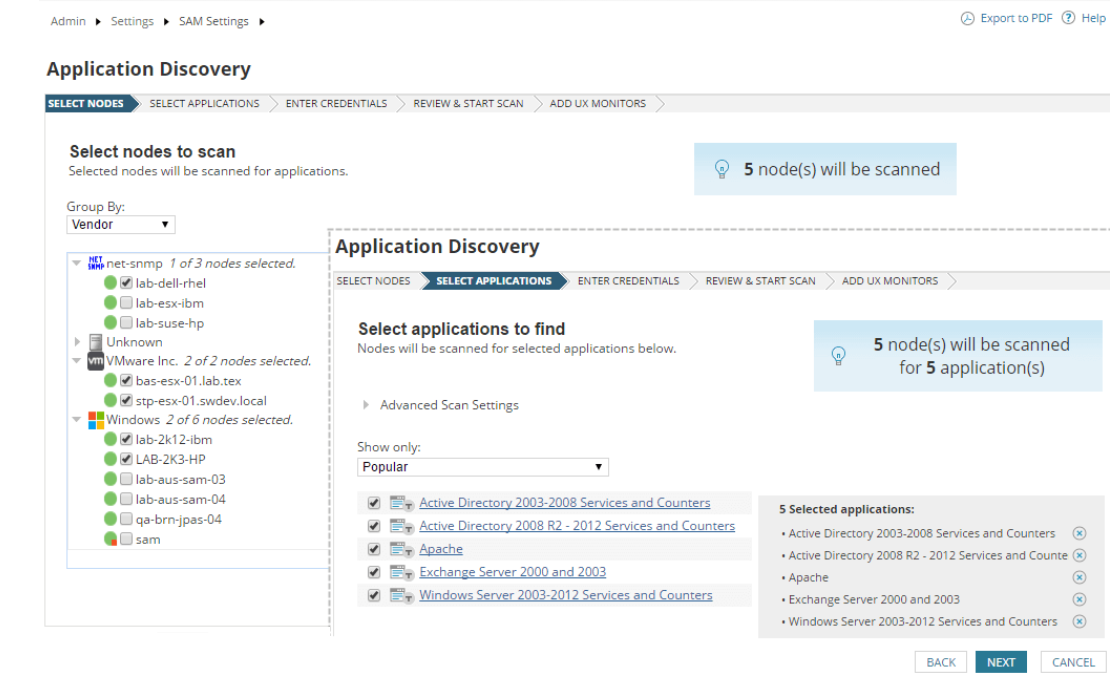Viewport: 1110px width, 683px height.
Task: Click the CANCEL button
Action: point(1073,662)
